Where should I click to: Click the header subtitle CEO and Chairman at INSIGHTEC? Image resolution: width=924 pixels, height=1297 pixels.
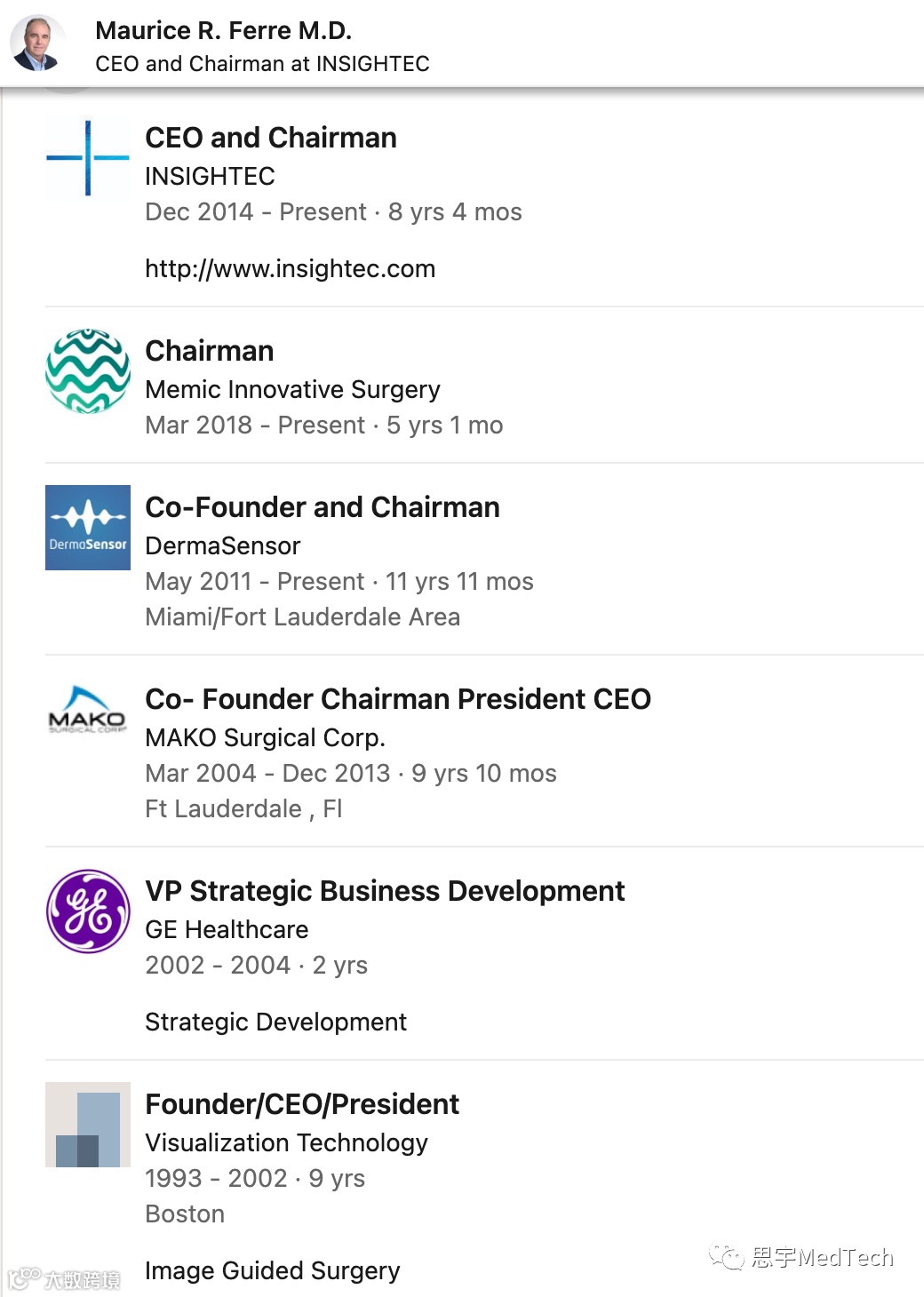(262, 64)
